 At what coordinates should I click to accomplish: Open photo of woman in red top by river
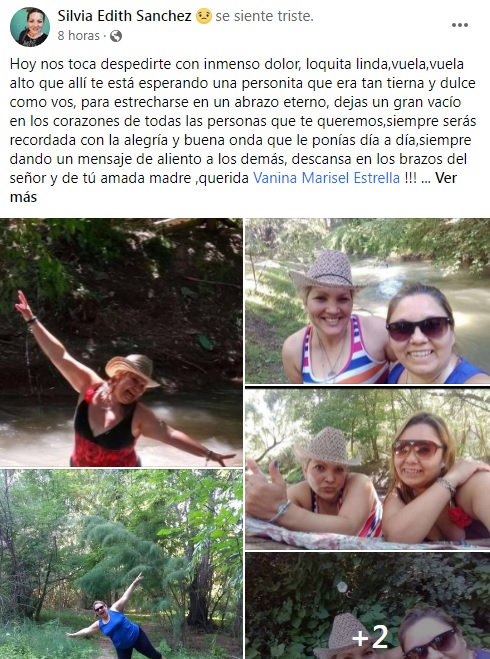(121, 342)
